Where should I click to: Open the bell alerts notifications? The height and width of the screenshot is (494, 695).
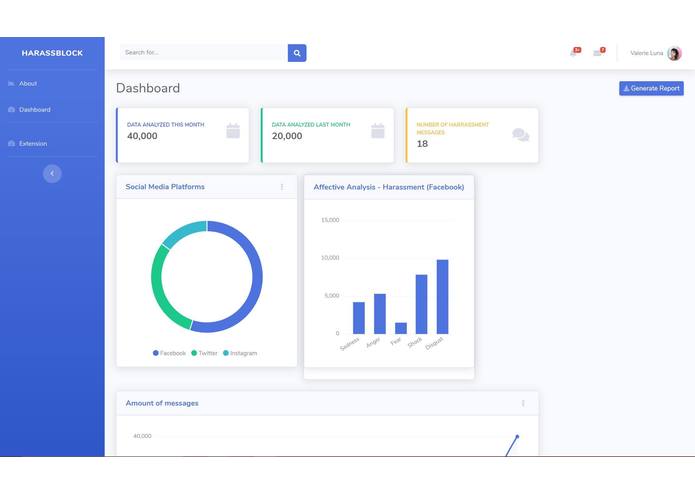tap(575, 52)
